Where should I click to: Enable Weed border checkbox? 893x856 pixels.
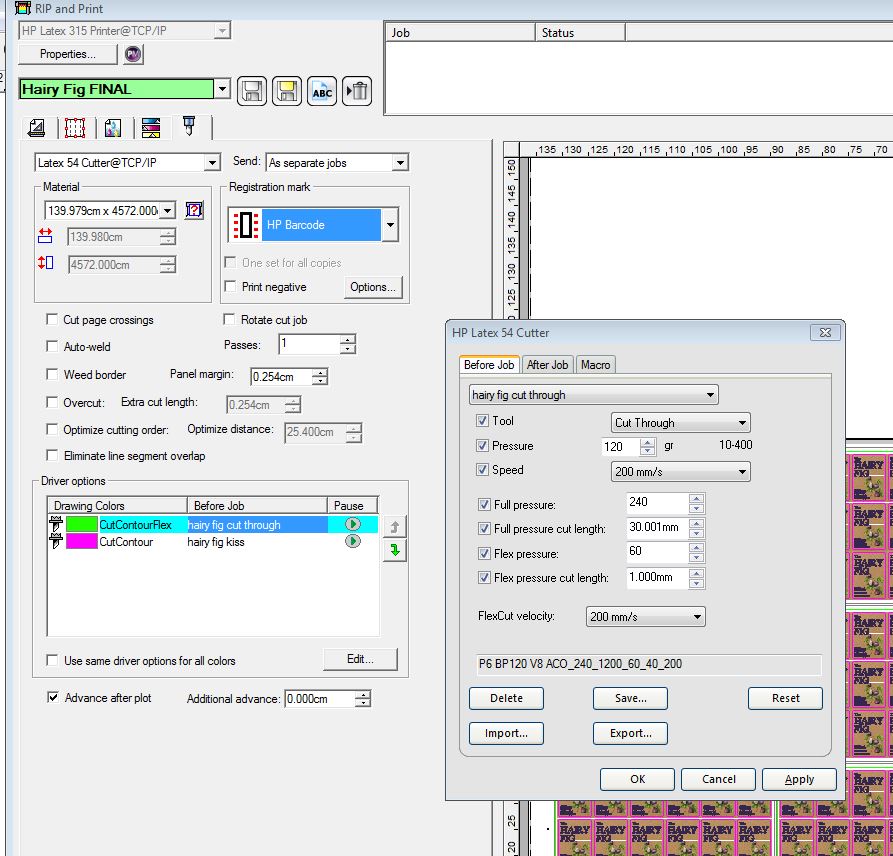click(52, 374)
